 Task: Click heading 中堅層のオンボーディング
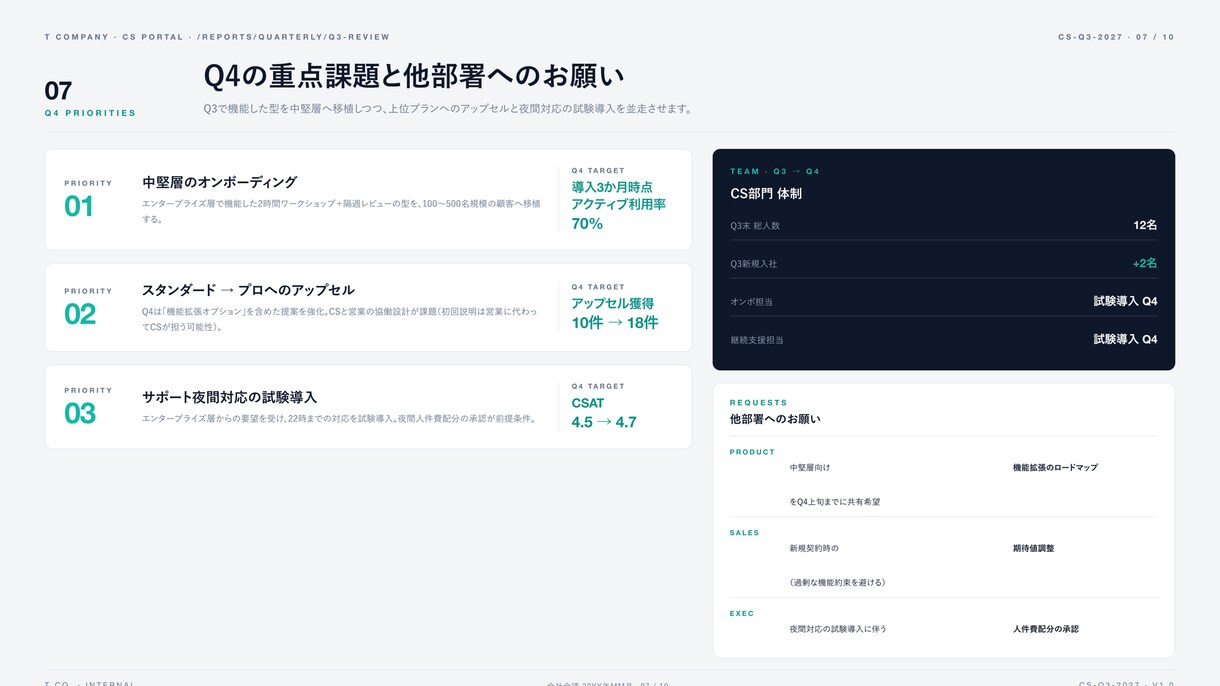pyautogui.click(x=220, y=182)
